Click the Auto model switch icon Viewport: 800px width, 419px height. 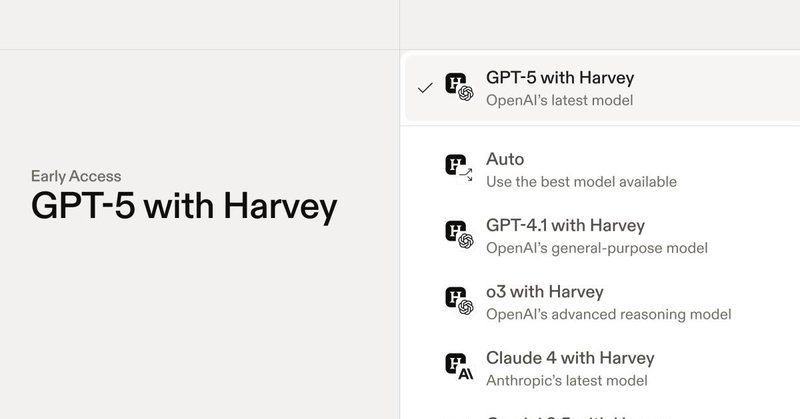tap(458, 169)
